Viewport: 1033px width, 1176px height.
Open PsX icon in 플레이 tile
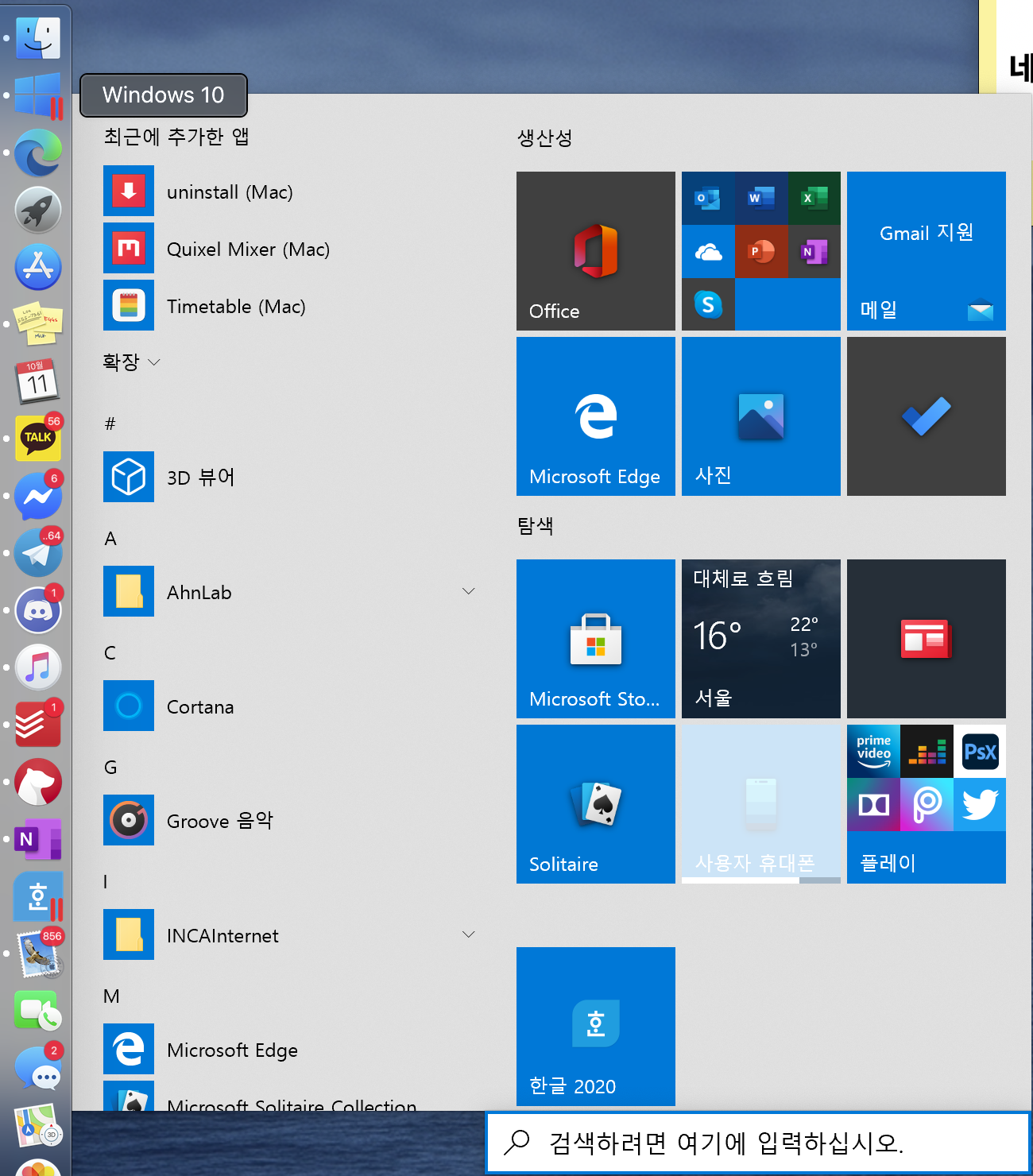pyautogui.click(x=980, y=751)
